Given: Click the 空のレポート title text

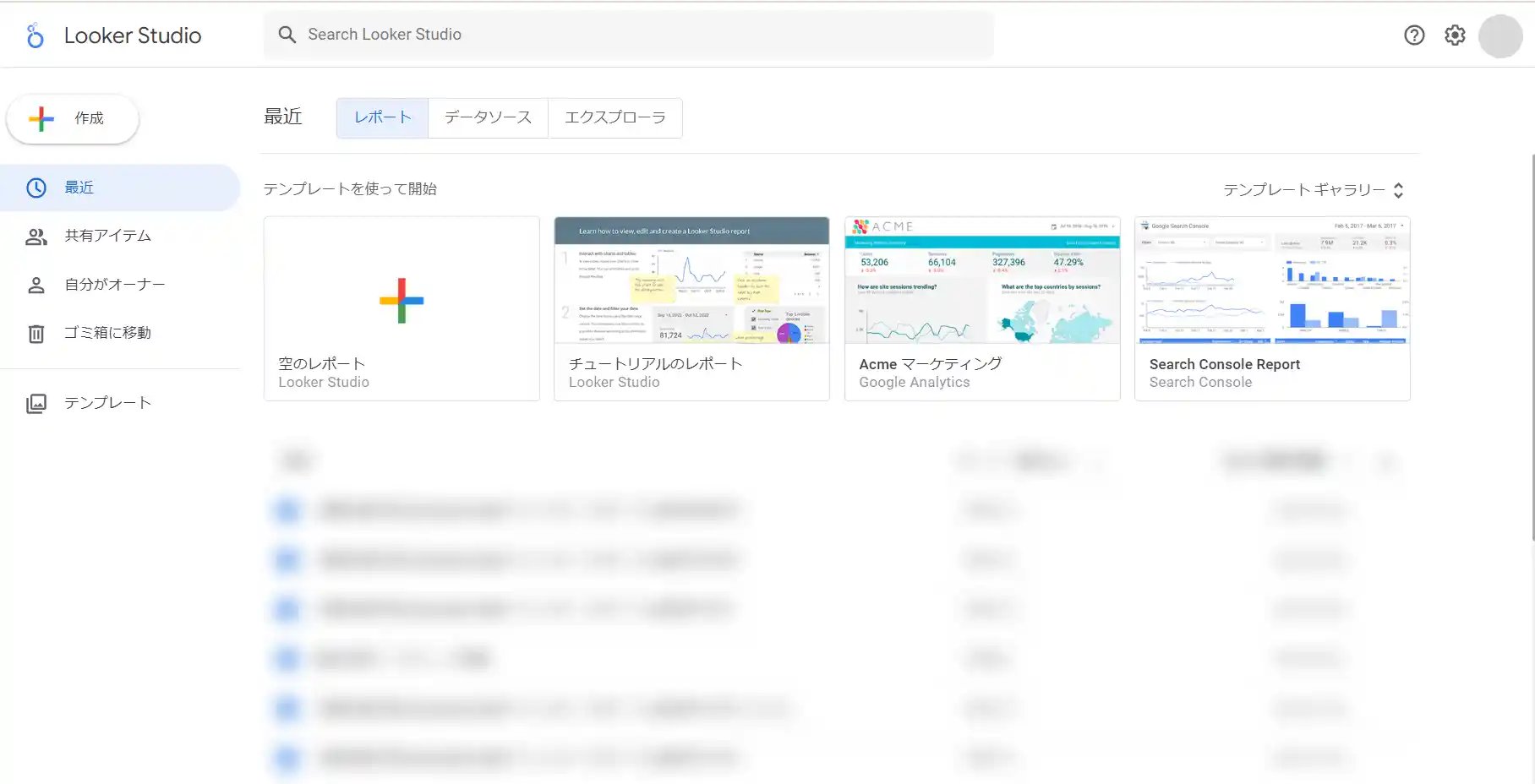Looking at the screenshot, I should (322, 363).
